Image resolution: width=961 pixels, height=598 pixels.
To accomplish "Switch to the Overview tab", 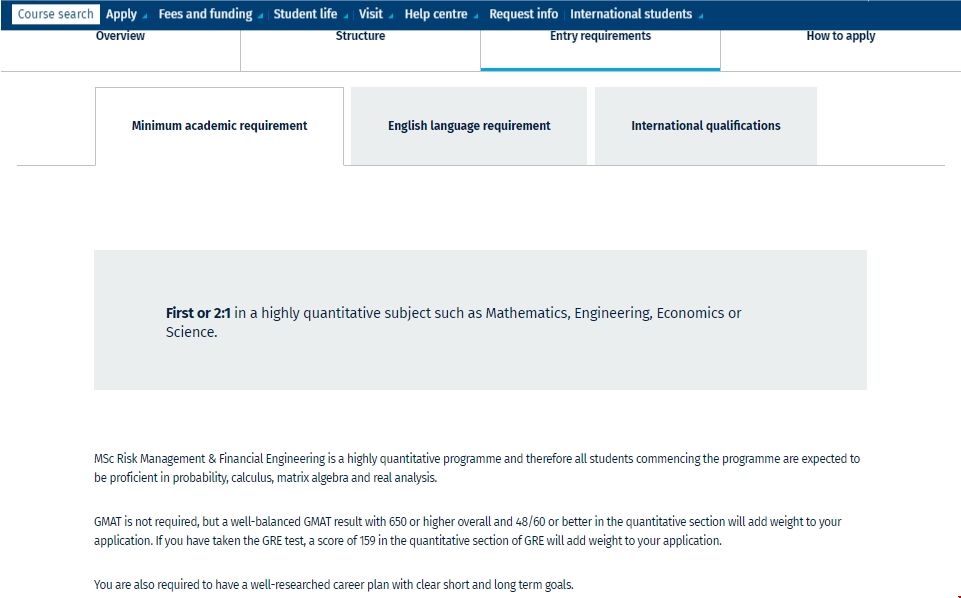I will 120,37.
